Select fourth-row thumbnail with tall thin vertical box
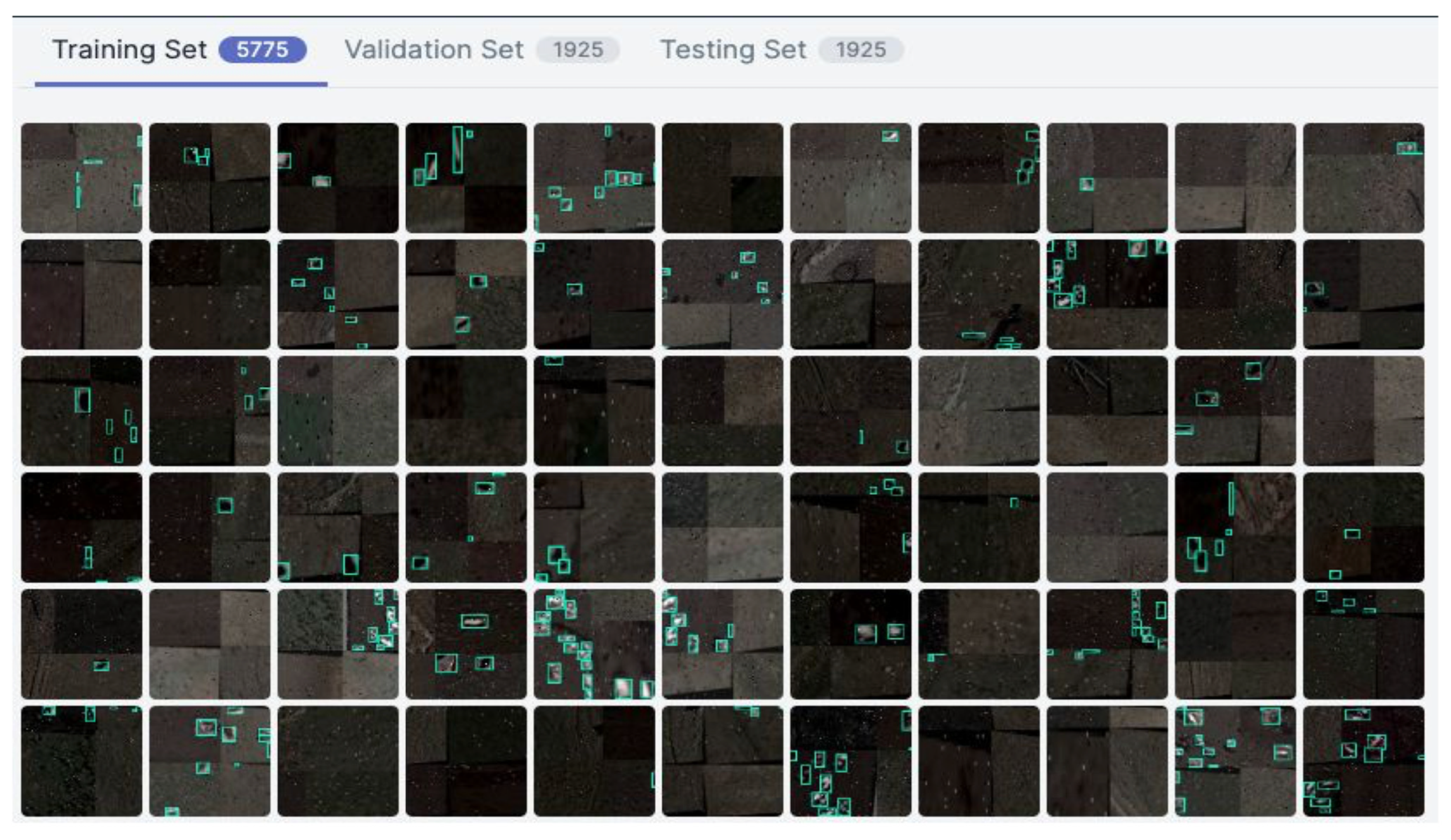Image resolution: width=1451 pixels, height=840 pixels. pos(1235,527)
